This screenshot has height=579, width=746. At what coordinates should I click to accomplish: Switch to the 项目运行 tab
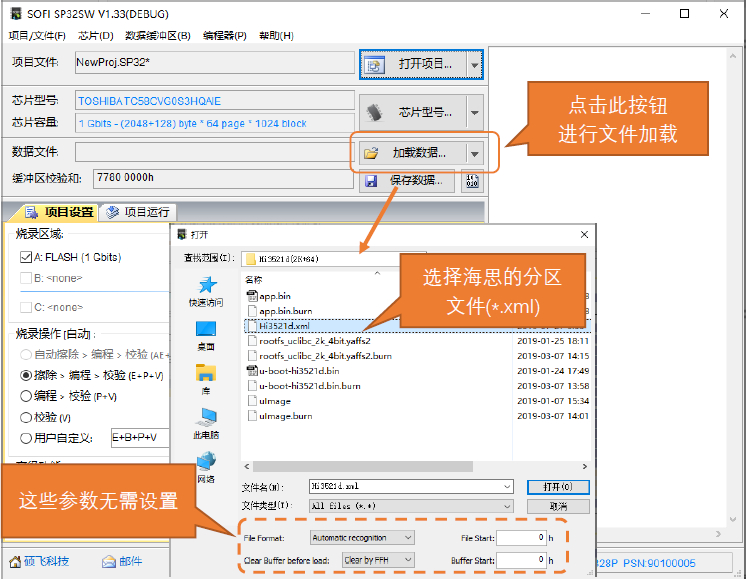[x=138, y=212]
